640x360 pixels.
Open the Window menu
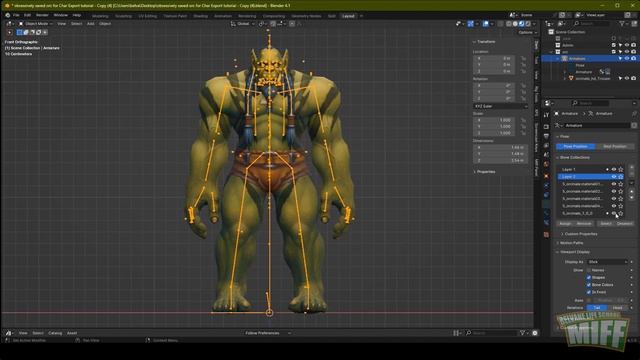point(61,16)
